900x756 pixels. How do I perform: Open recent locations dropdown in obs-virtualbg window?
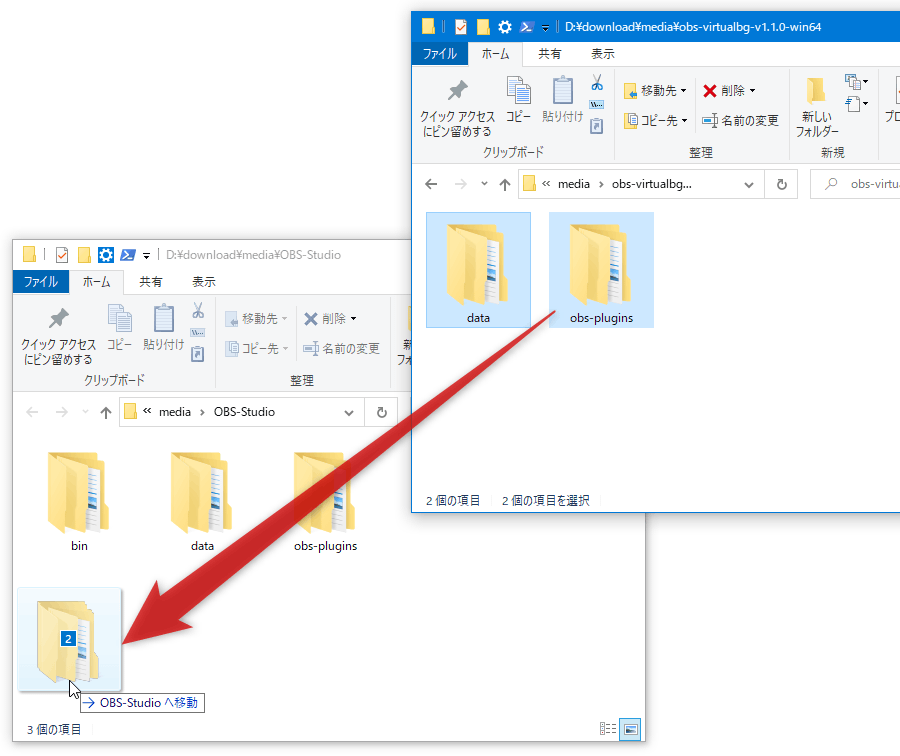484,184
